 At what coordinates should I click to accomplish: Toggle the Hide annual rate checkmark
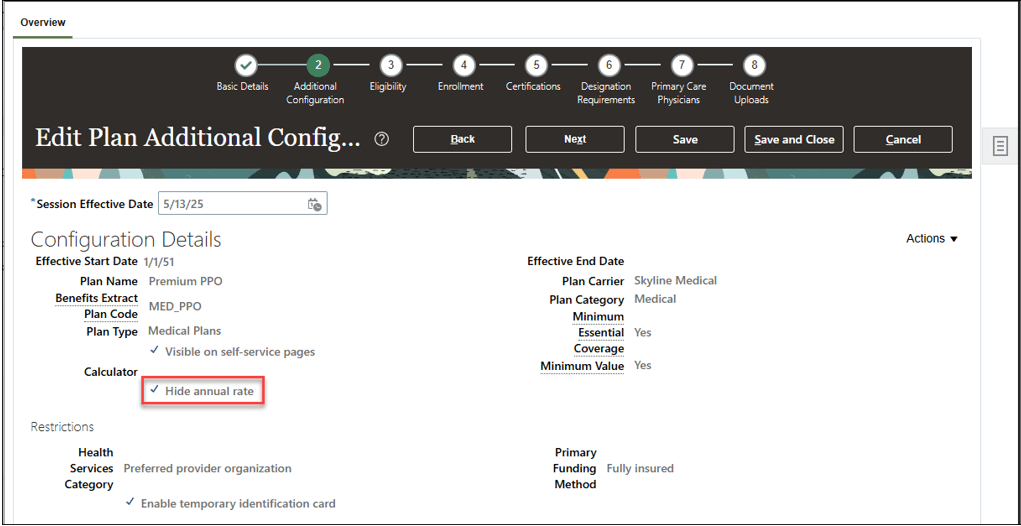pos(154,390)
